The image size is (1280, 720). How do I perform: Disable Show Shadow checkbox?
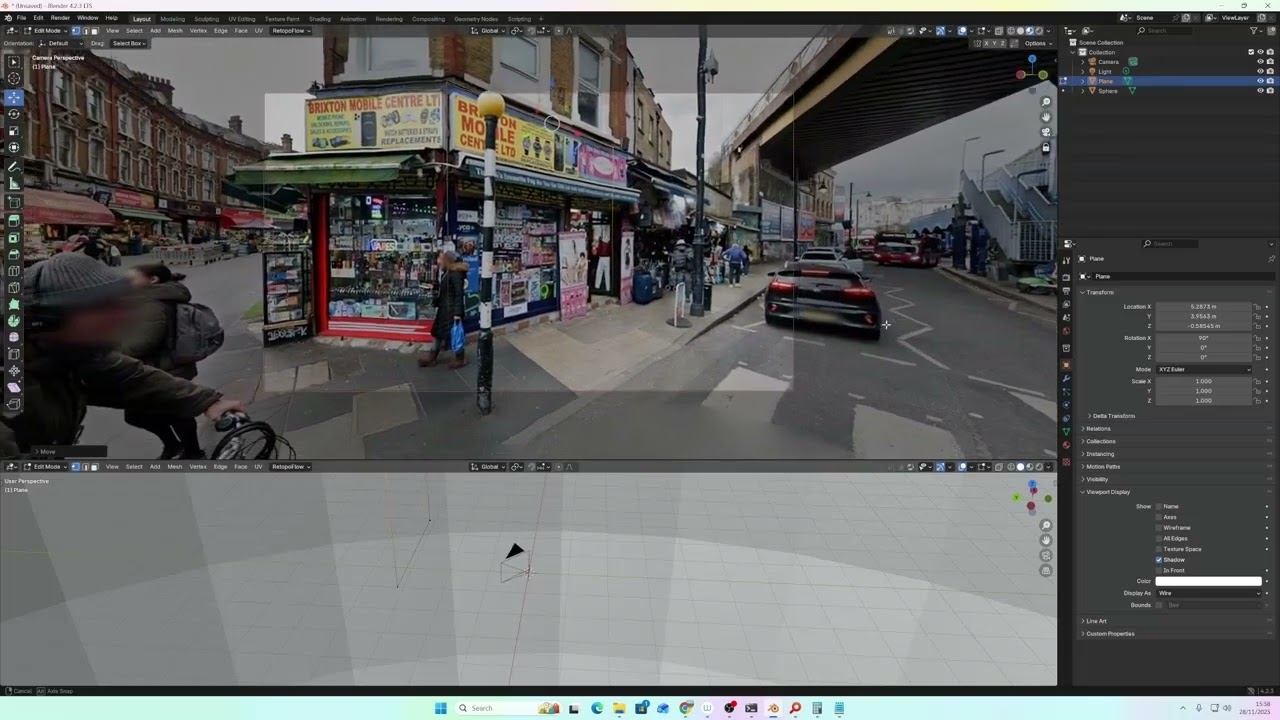(1159, 560)
